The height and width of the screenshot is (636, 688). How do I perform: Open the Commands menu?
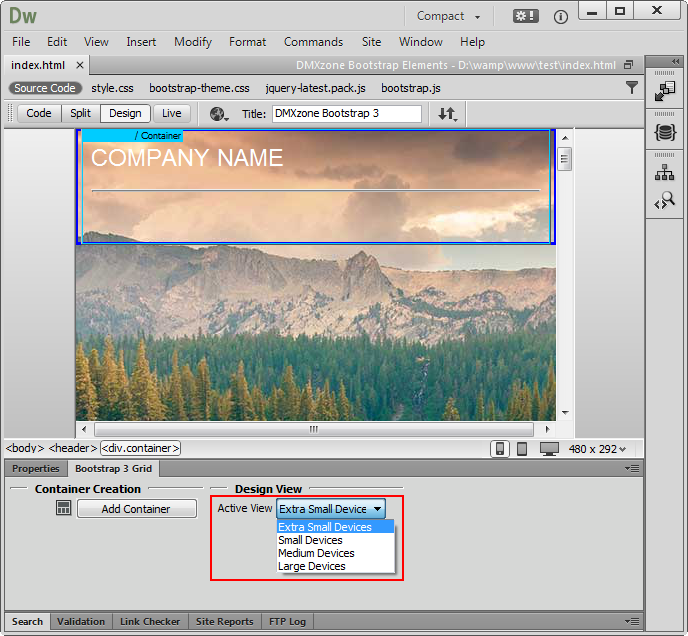[x=313, y=42]
